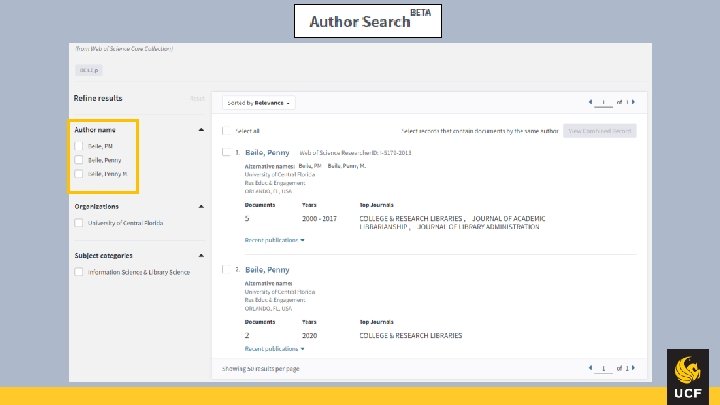The height and width of the screenshot is (405, 720).
Task: Click the View Combined Record button
Action: (x=600, y=131)
